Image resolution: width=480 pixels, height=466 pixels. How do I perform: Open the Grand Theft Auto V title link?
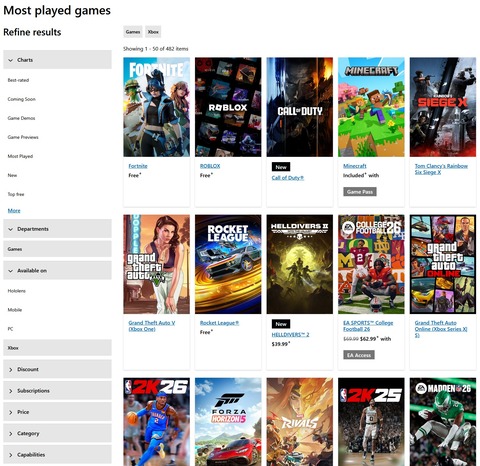pos(152,326)
